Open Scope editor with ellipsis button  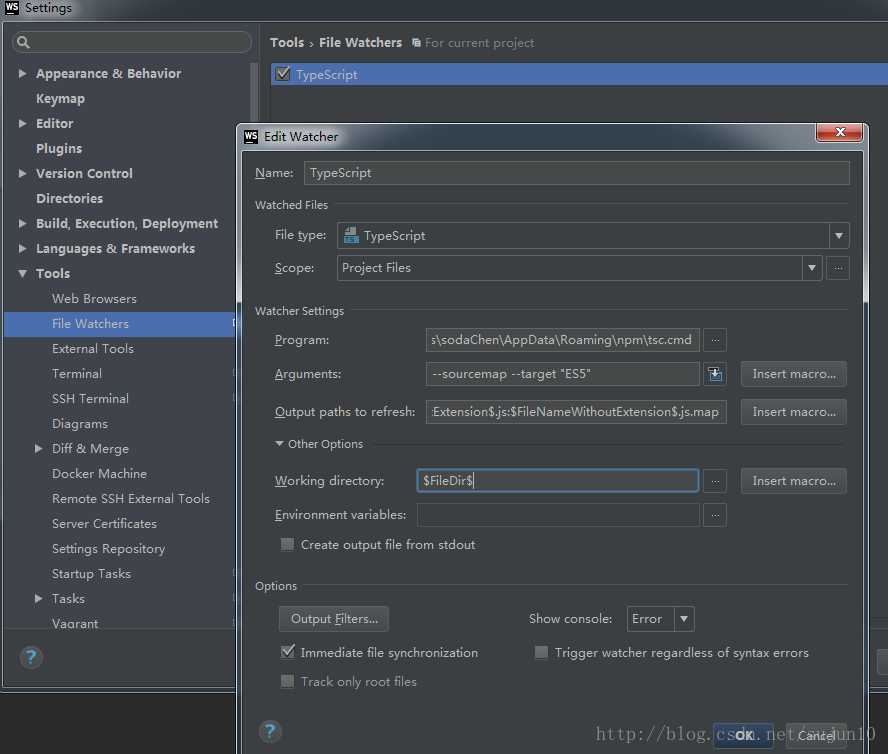[838, 268]
